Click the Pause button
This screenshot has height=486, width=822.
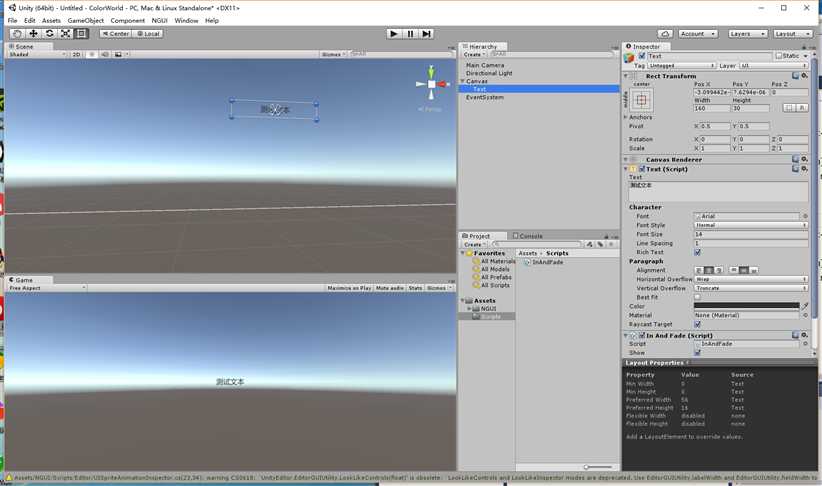pyautogui.click(x=410, y=34)
